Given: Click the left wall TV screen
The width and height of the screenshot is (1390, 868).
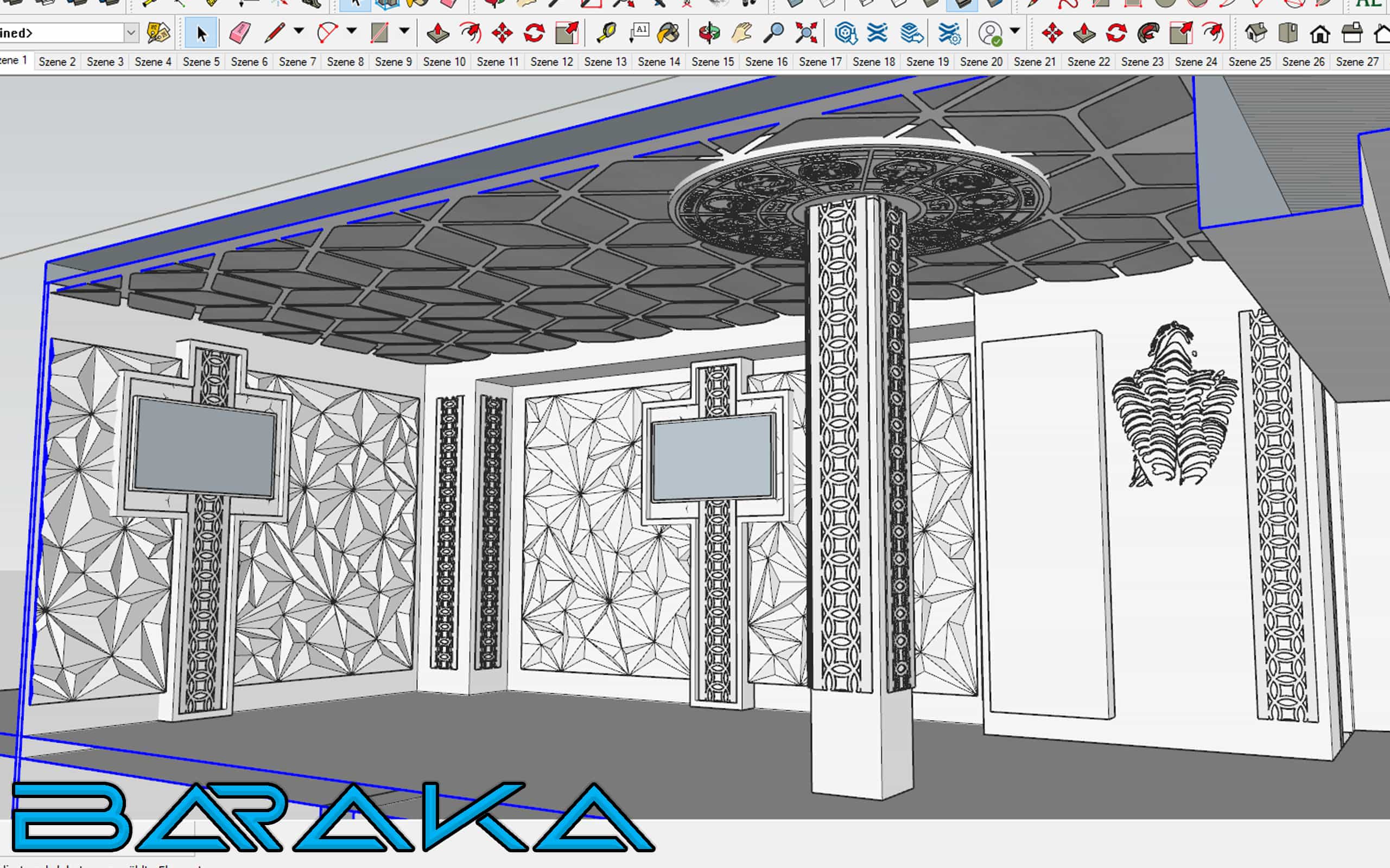Looking at the screenshot, I should pos(205,447).
